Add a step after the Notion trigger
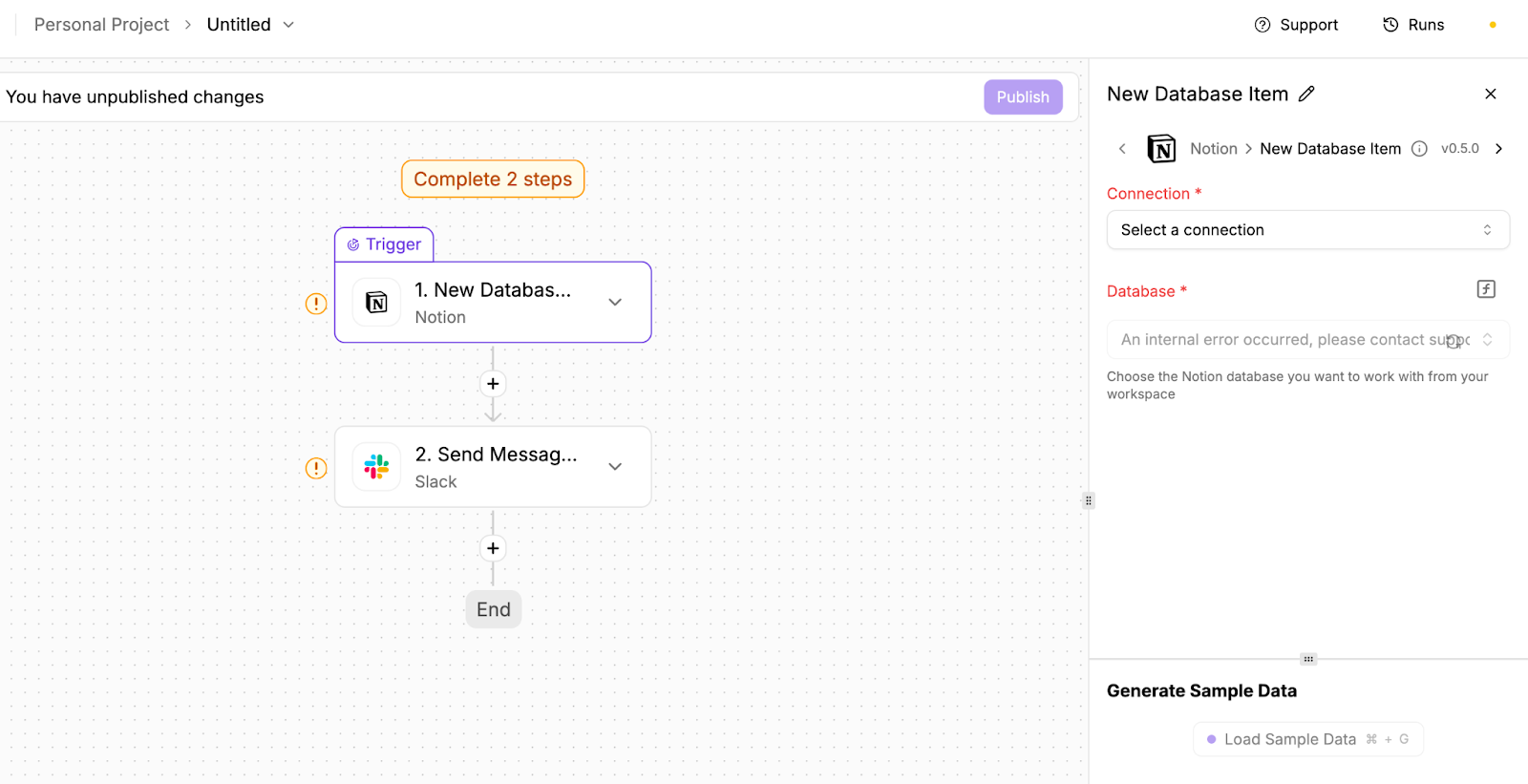The image size is (1528, 784). (x=493, y=384)
